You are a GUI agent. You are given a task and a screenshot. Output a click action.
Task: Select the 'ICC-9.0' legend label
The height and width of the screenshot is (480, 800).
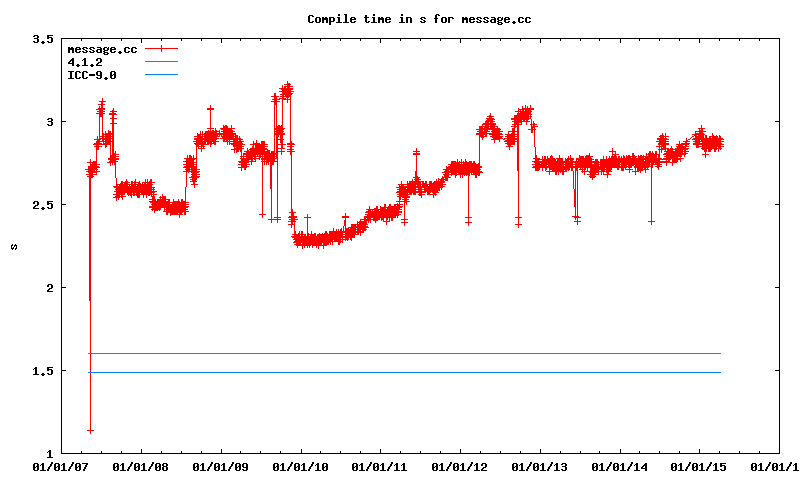[x=89, y=75]
